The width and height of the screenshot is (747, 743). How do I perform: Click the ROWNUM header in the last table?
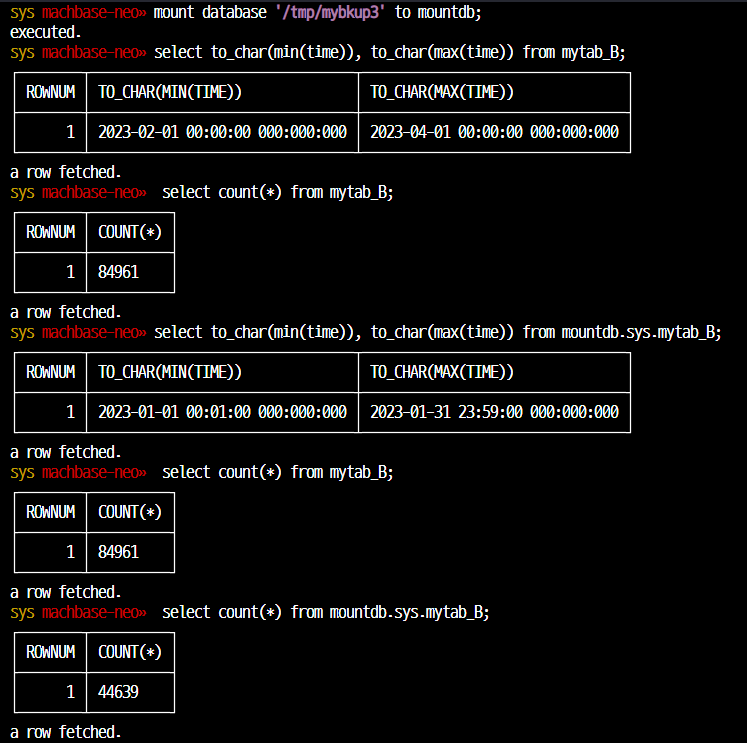[x=50, y=652]
